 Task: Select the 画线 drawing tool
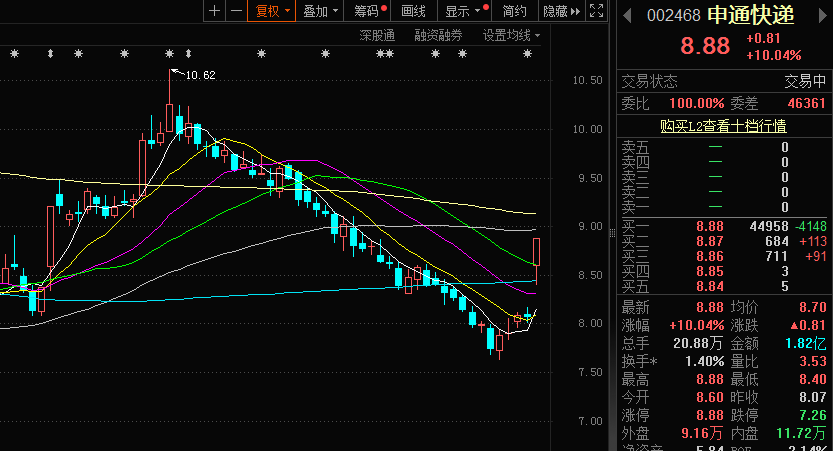click(413, 11)
